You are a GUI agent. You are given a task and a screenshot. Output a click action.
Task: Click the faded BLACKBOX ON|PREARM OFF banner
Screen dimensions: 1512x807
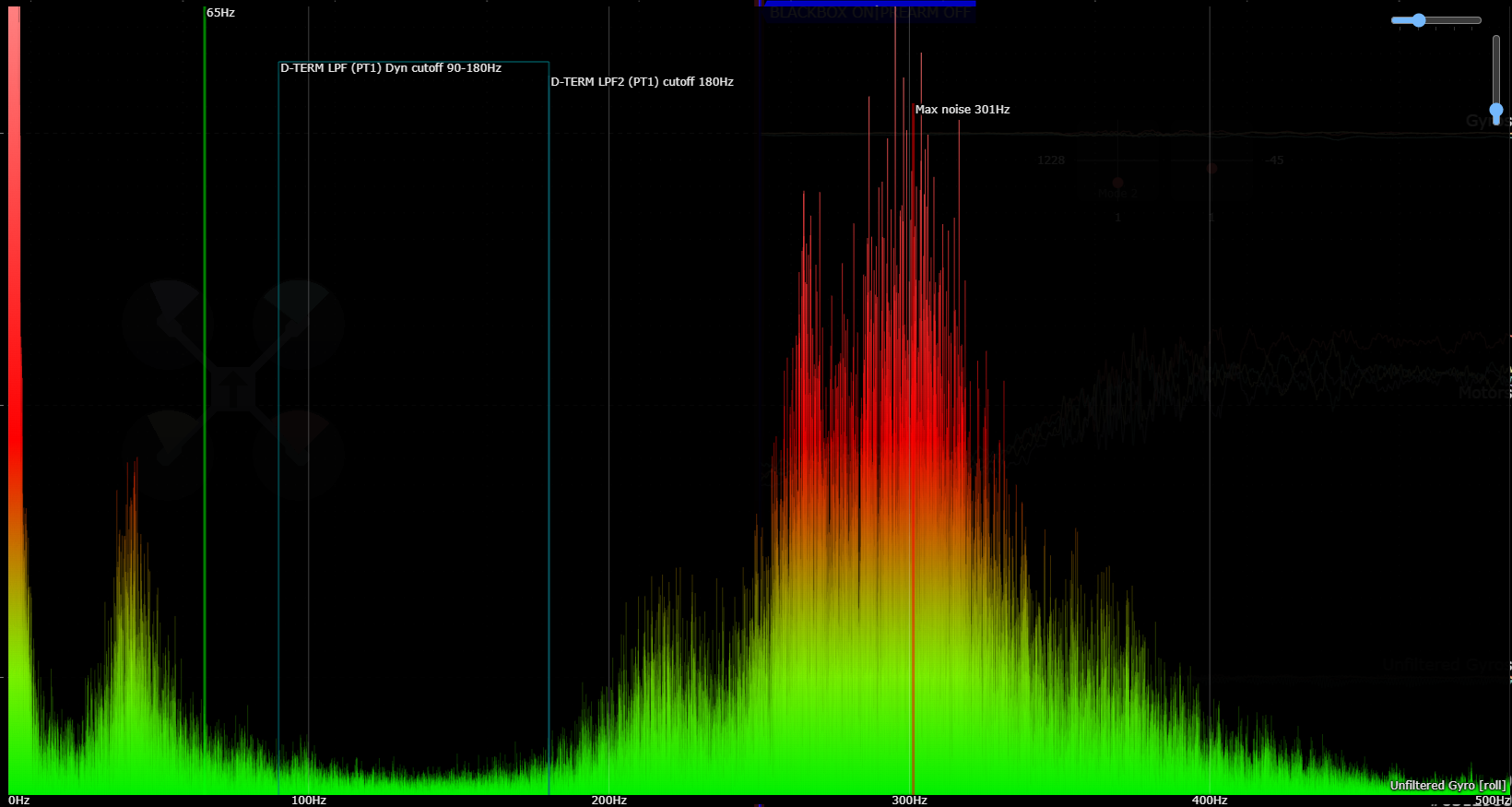coord(869,13)
